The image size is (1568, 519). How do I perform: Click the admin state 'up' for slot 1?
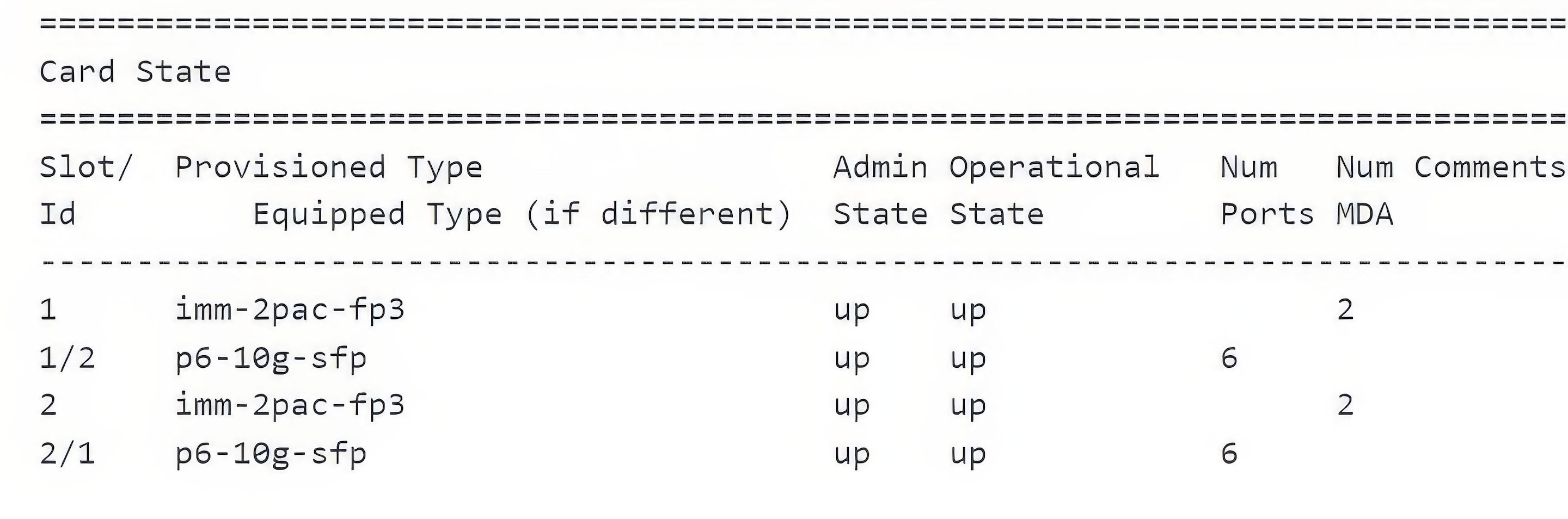(852, 312)
